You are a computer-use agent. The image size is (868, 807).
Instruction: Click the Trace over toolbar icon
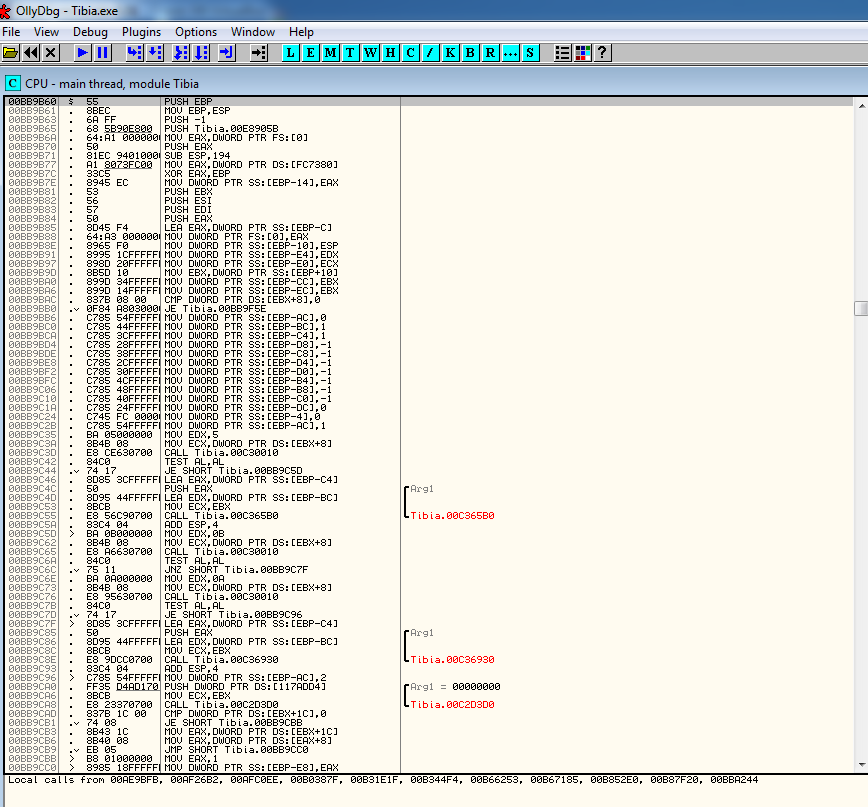click(x=201, y=53)
